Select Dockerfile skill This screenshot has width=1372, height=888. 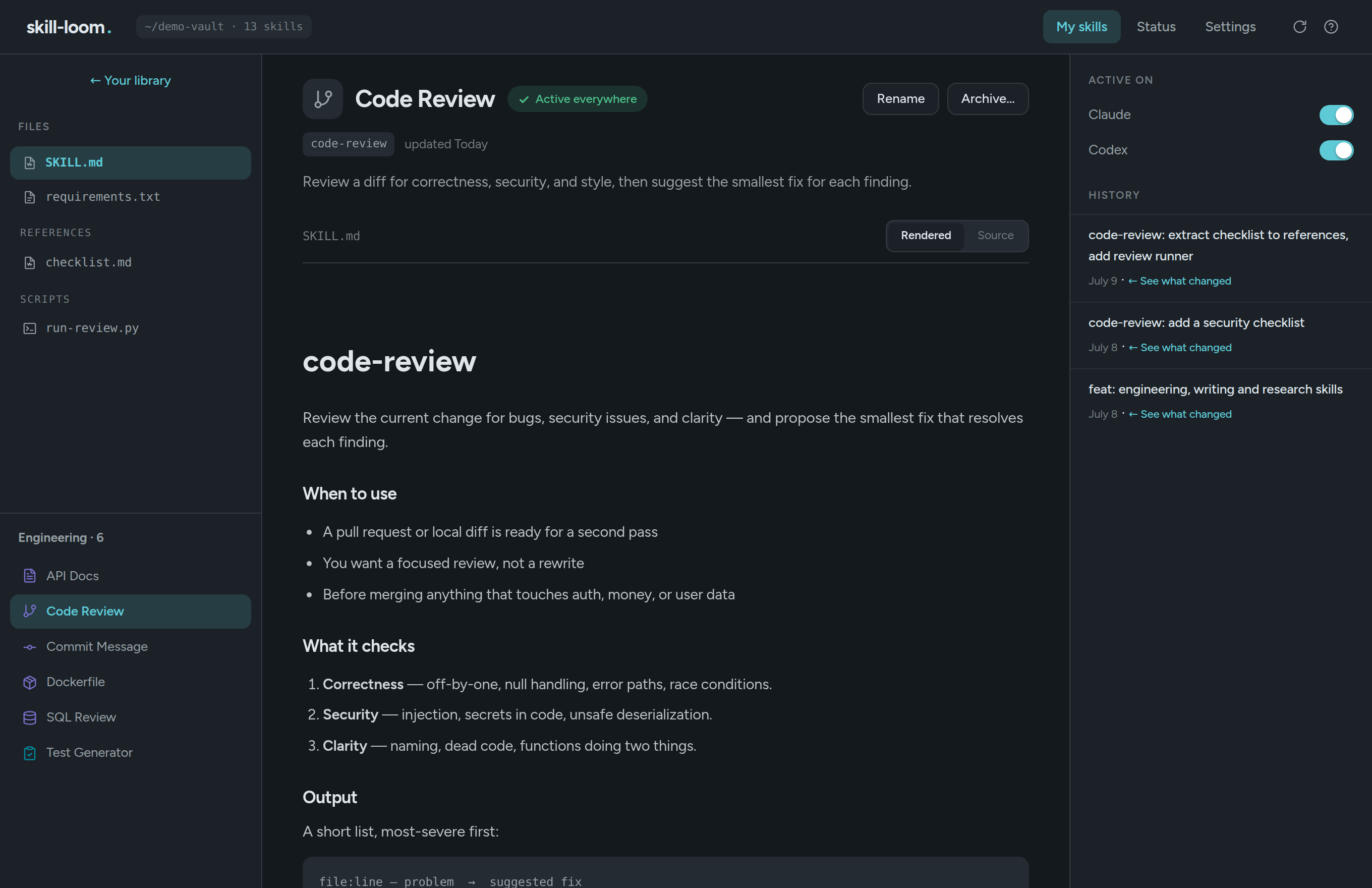click(130, 682)
